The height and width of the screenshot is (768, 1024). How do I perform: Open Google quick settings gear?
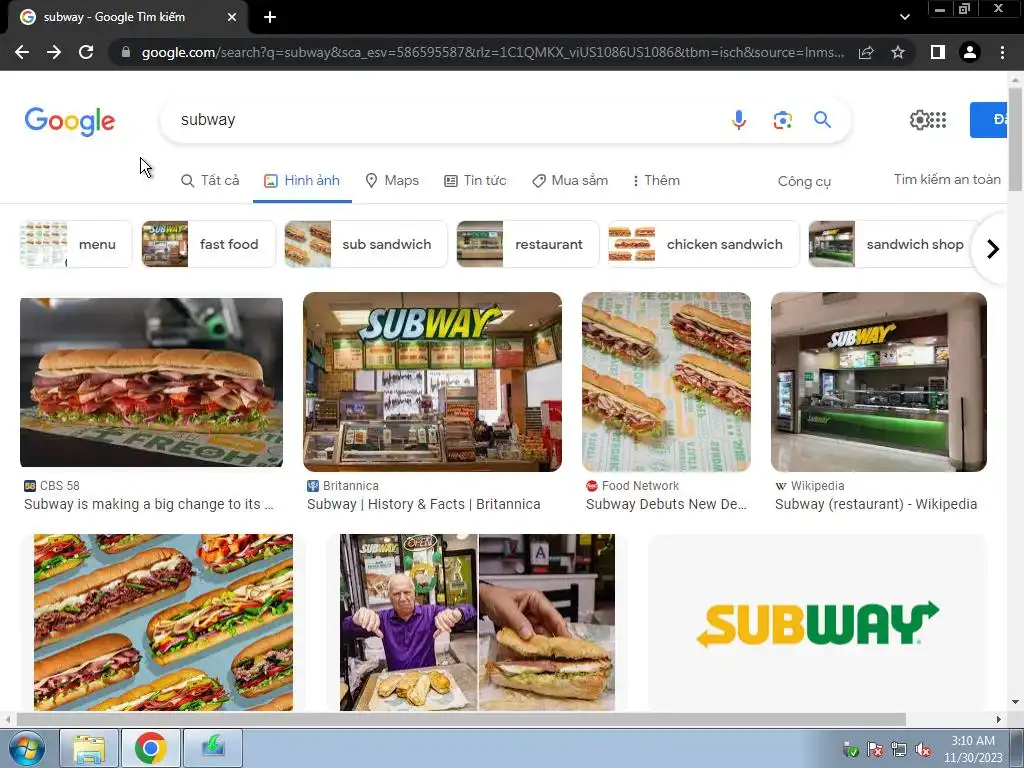[919, 120]
